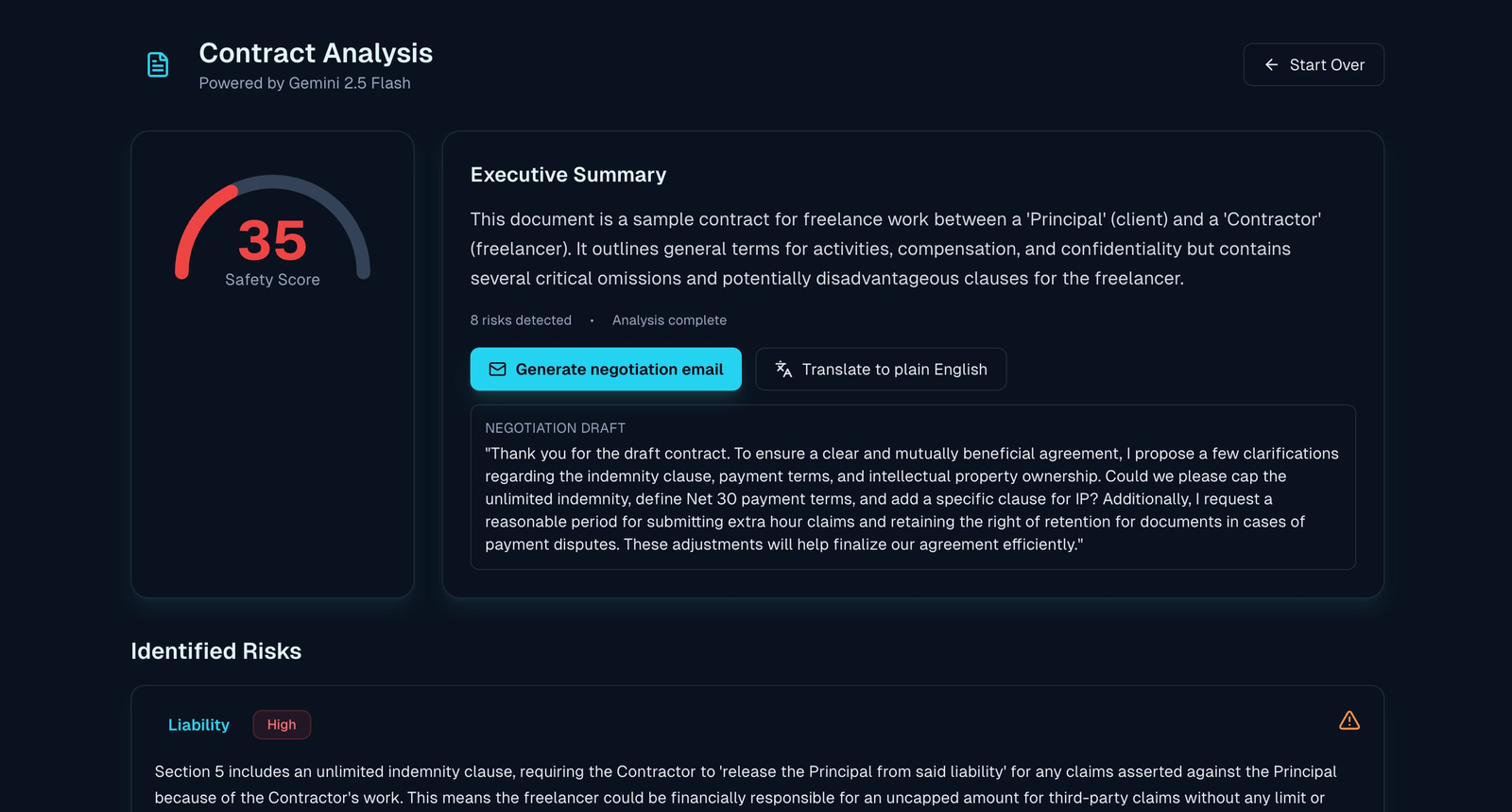The image size is (1512, 812).
Task: Click the back arrow icon beside Start Over
Action: click(1271, 64)
